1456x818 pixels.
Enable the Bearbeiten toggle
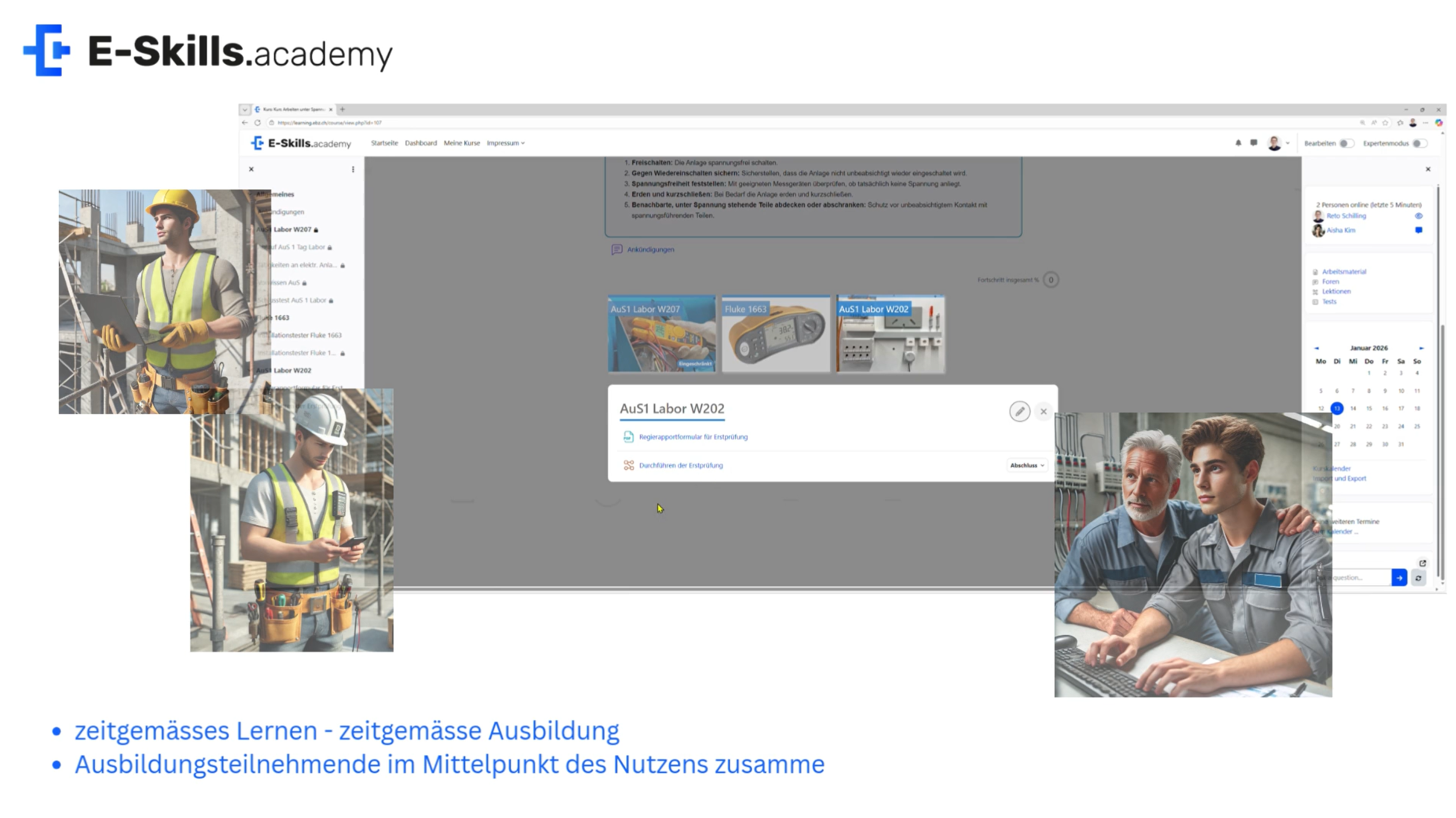coord(1346,143)
